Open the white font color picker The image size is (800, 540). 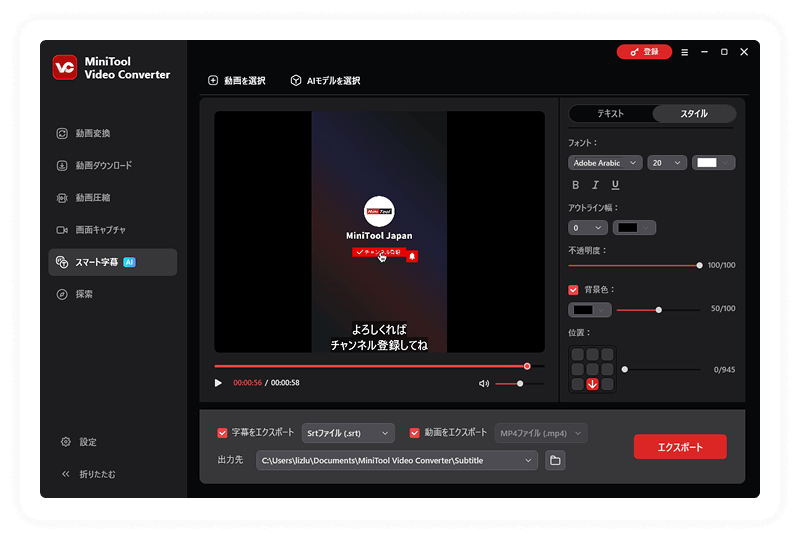point(713,163)
